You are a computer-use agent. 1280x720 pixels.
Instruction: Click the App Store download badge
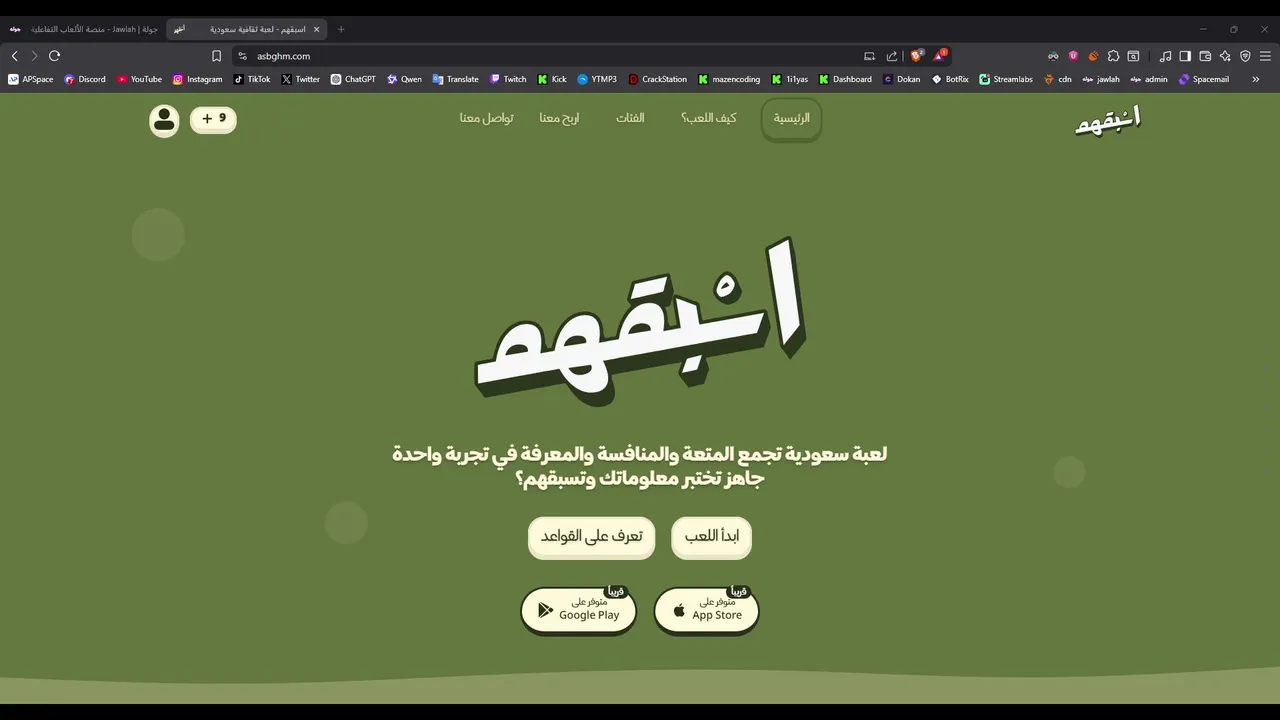click(x=706, y=610)
